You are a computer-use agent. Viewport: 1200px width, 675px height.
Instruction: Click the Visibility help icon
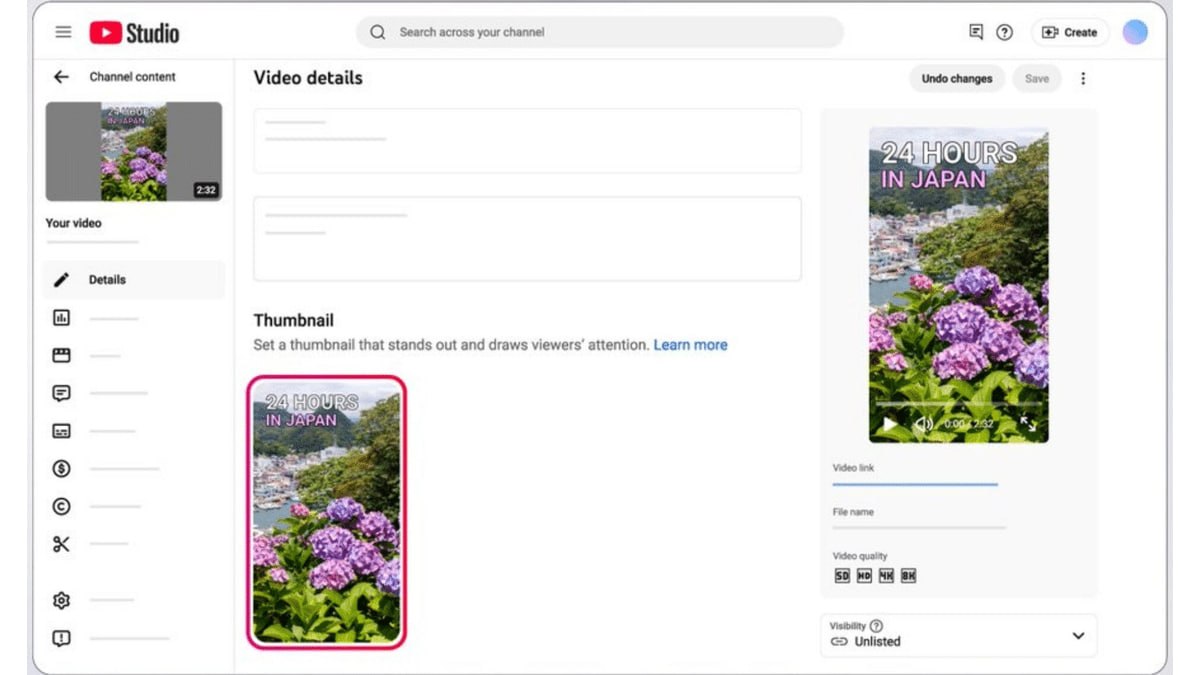[877, 626]
